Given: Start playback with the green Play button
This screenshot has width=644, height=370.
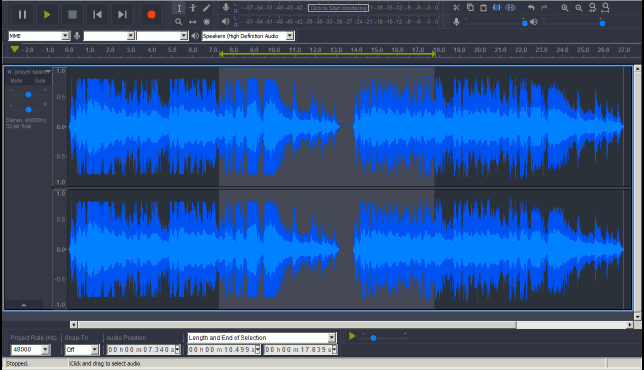Looking at the screenshot, I should click(x=47, y=15).
